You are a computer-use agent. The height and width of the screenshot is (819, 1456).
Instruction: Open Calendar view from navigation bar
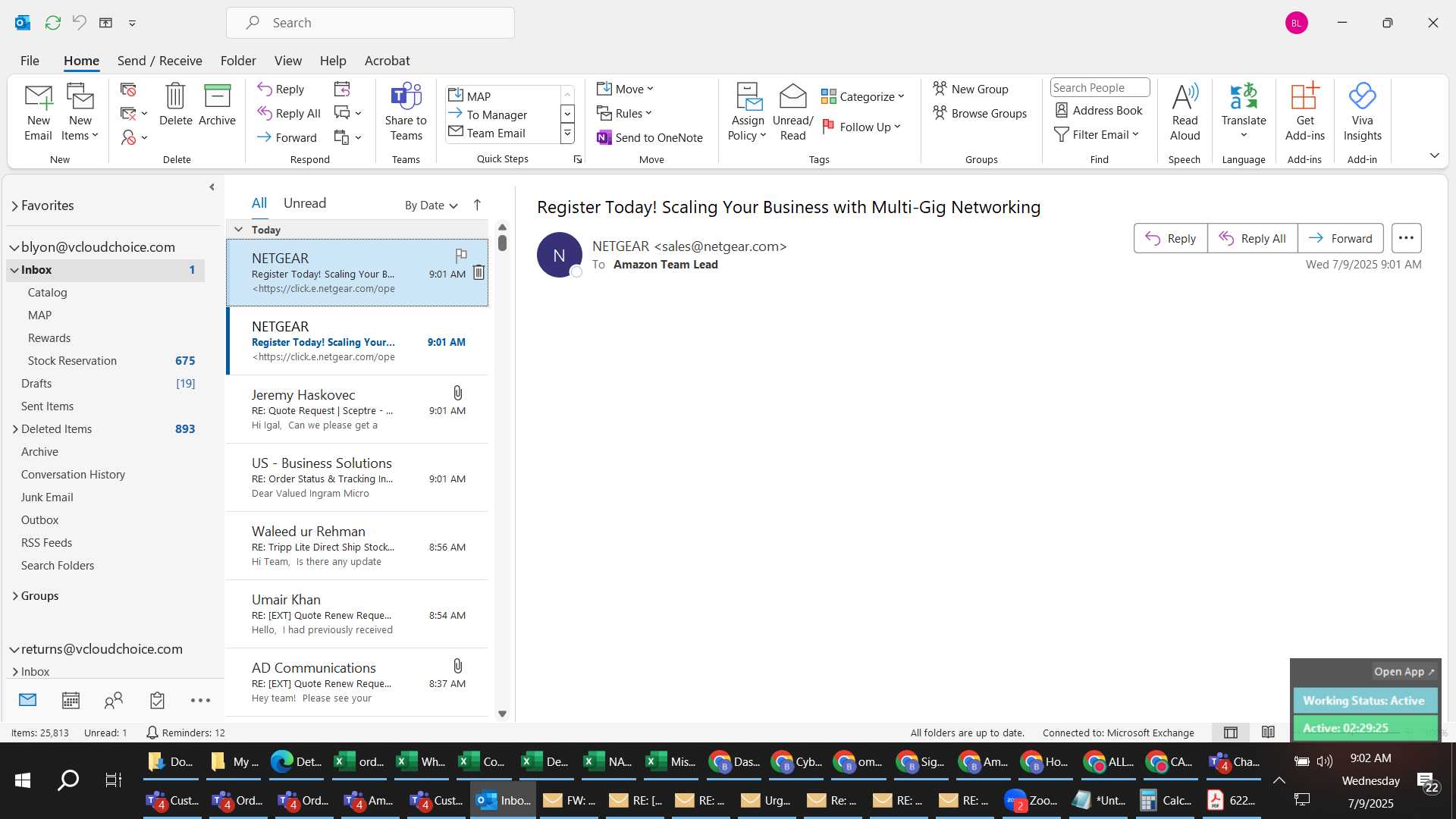(x=71, y=700)
